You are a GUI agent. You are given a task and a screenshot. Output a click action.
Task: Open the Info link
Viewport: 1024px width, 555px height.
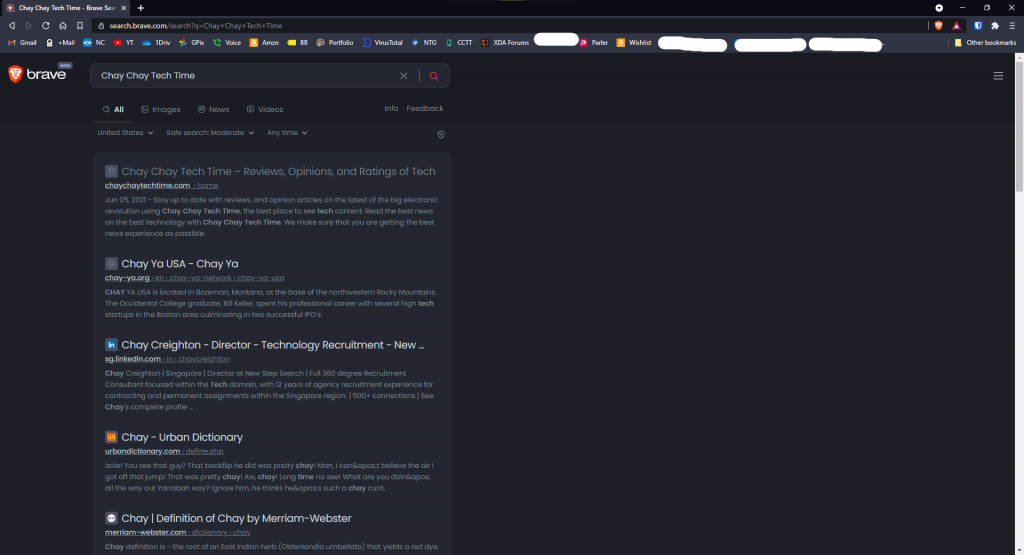coord(391,108)
